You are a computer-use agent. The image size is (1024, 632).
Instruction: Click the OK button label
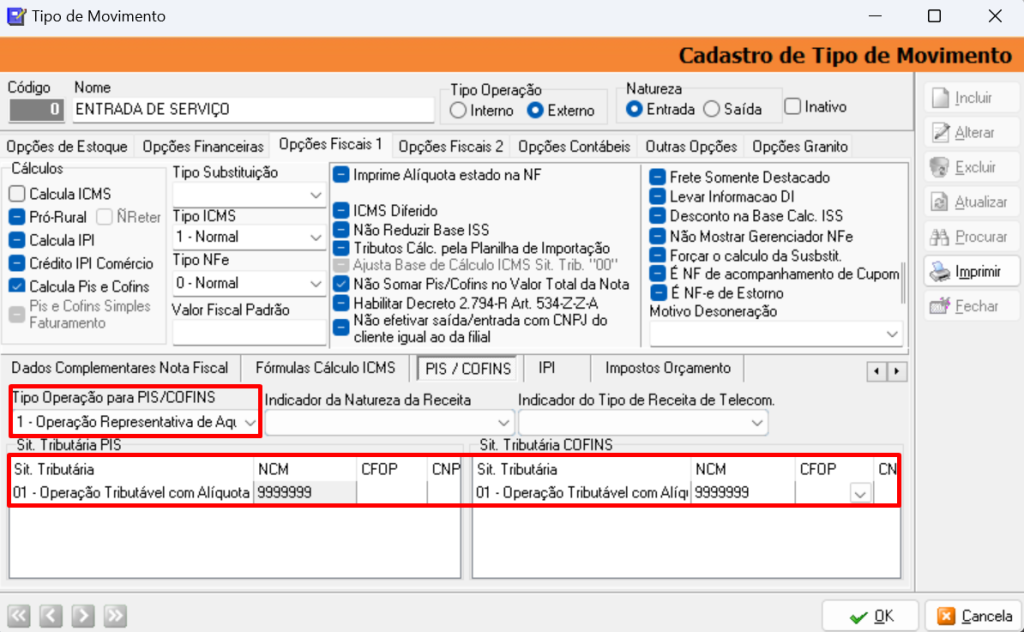(884, 616)
